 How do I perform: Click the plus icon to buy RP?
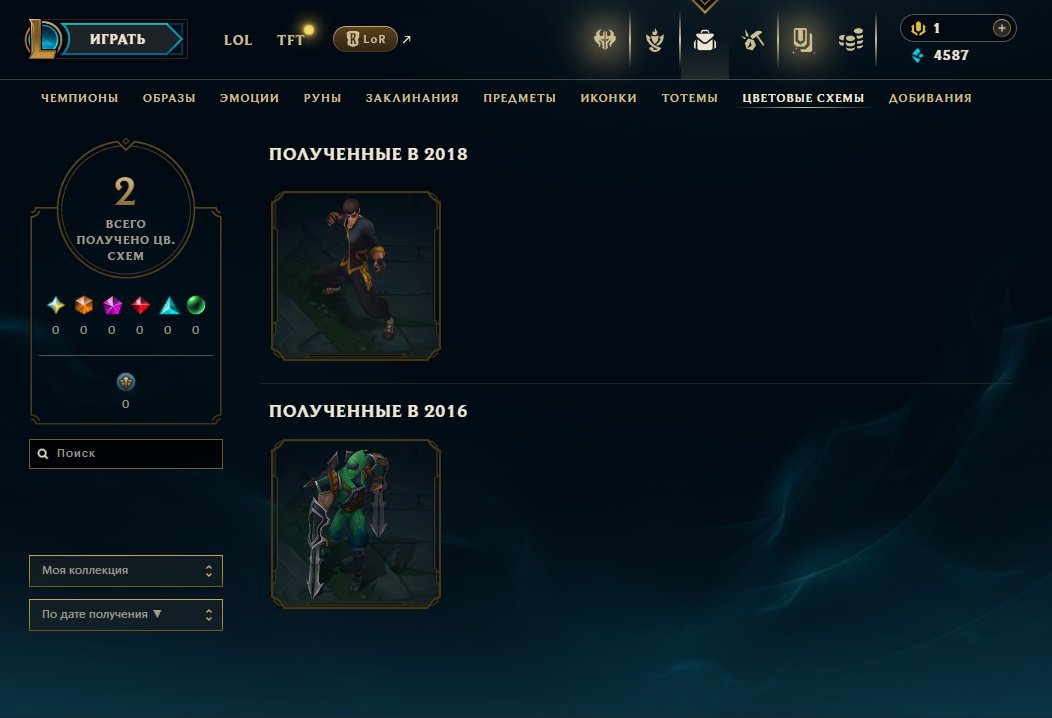tap(1002, 28)
